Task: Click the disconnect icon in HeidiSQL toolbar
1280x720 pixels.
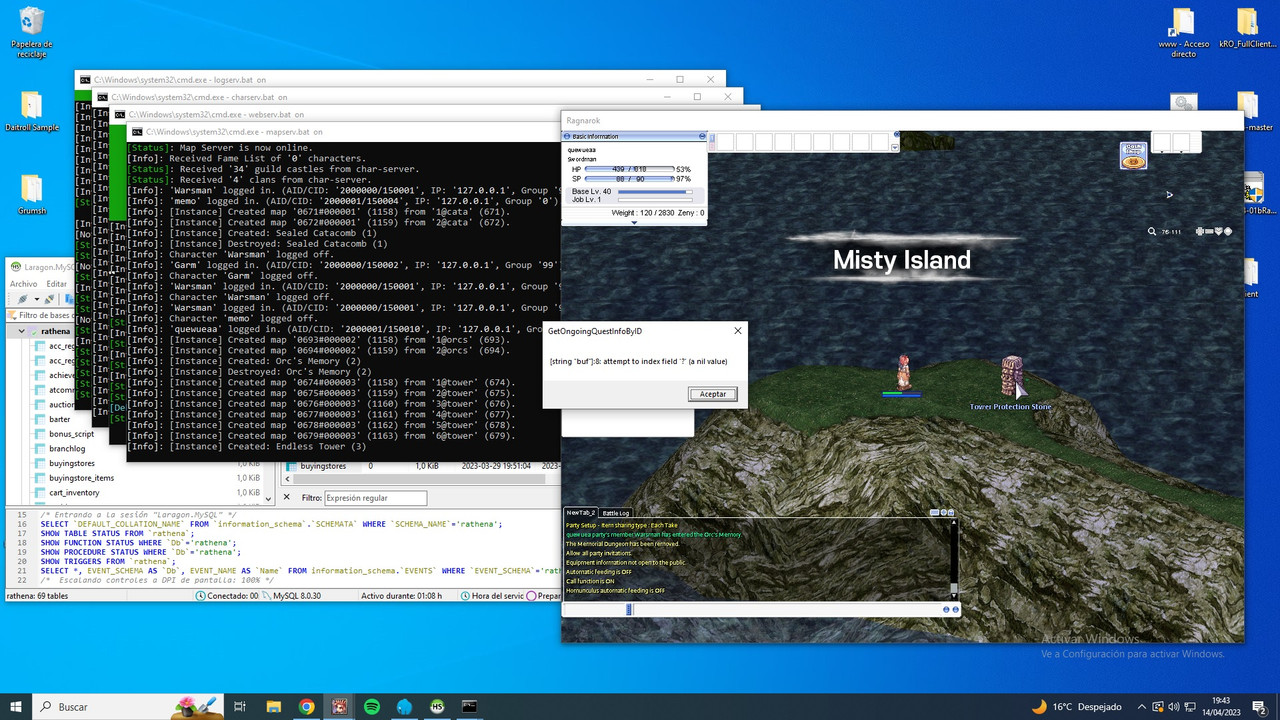Action: point(49,299)
